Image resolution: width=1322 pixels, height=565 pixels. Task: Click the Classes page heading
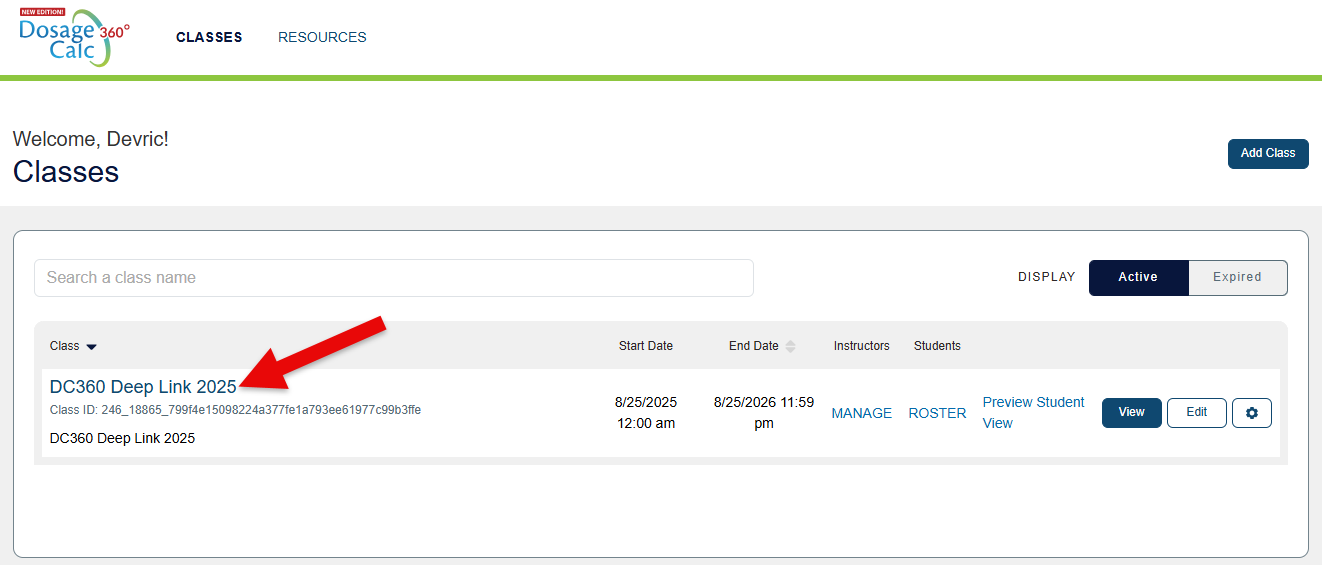point(66,172)
